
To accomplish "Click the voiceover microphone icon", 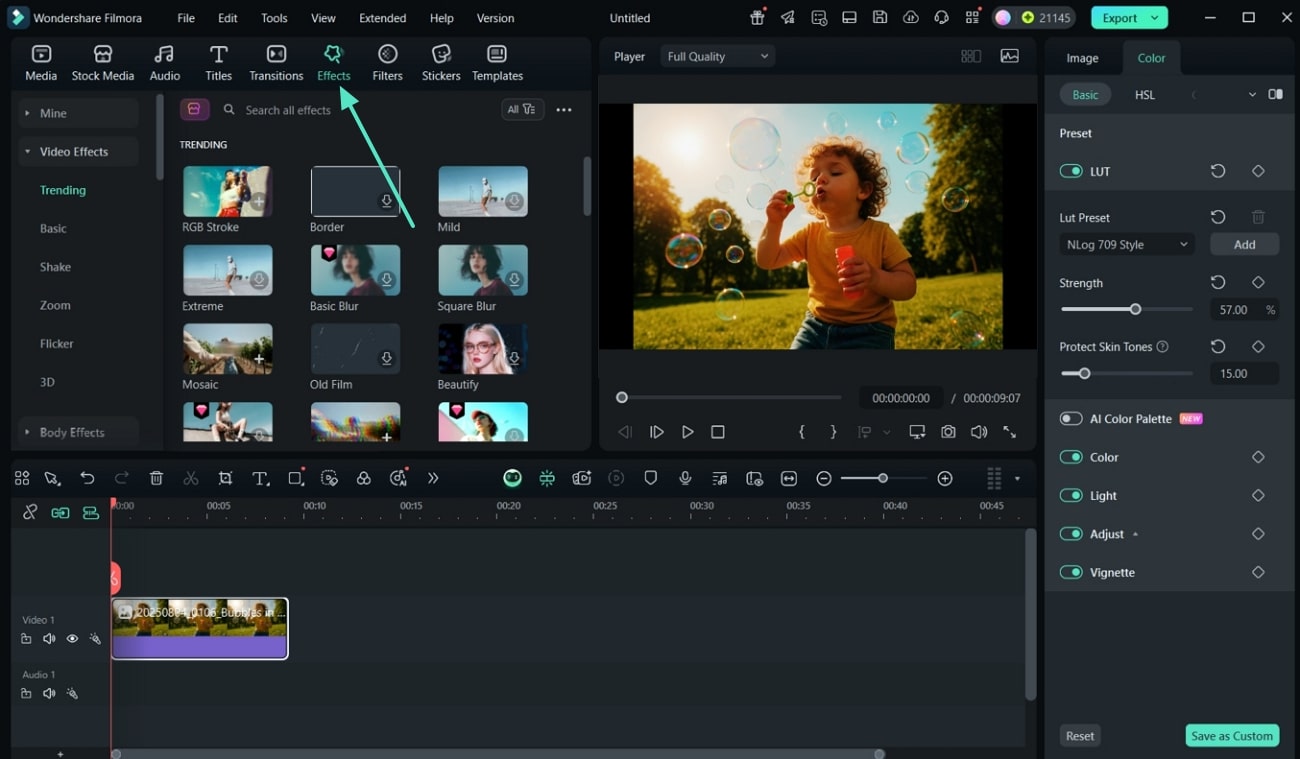I will point(685,479).
